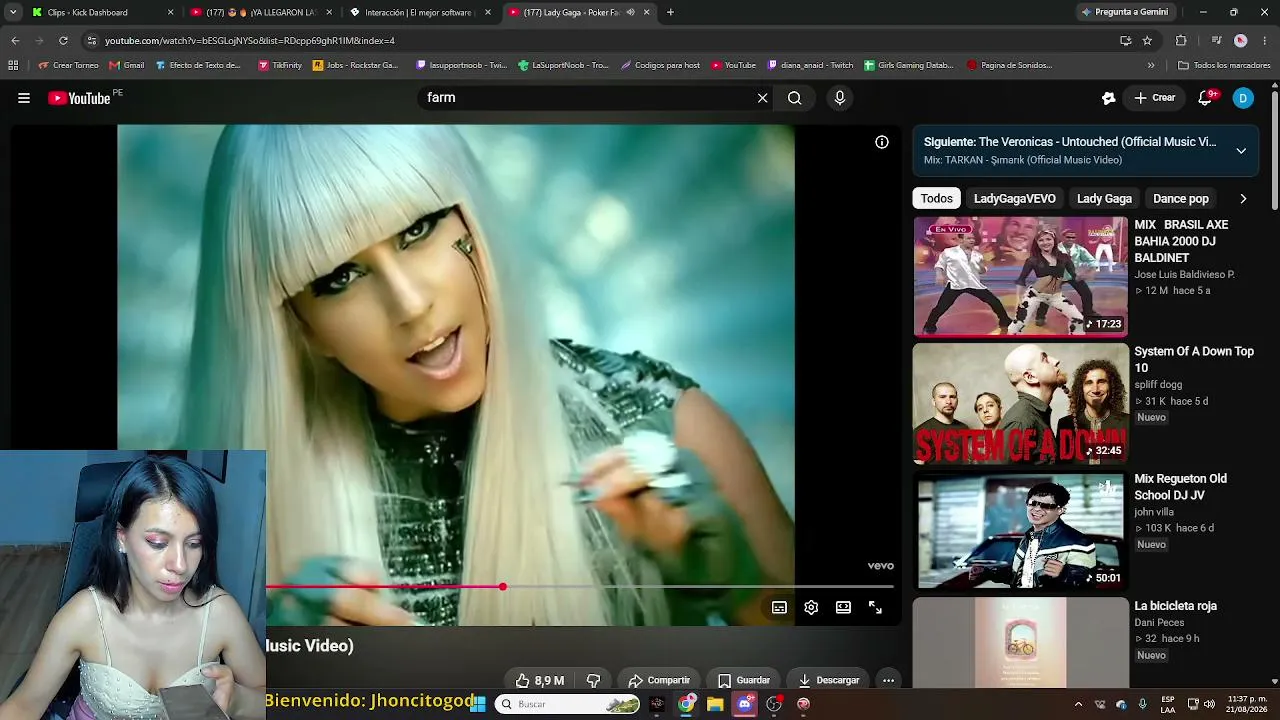Open the browser extensions puzzle icon
Viewport: 1280px width, 720px height.
tap(1181, 40)
